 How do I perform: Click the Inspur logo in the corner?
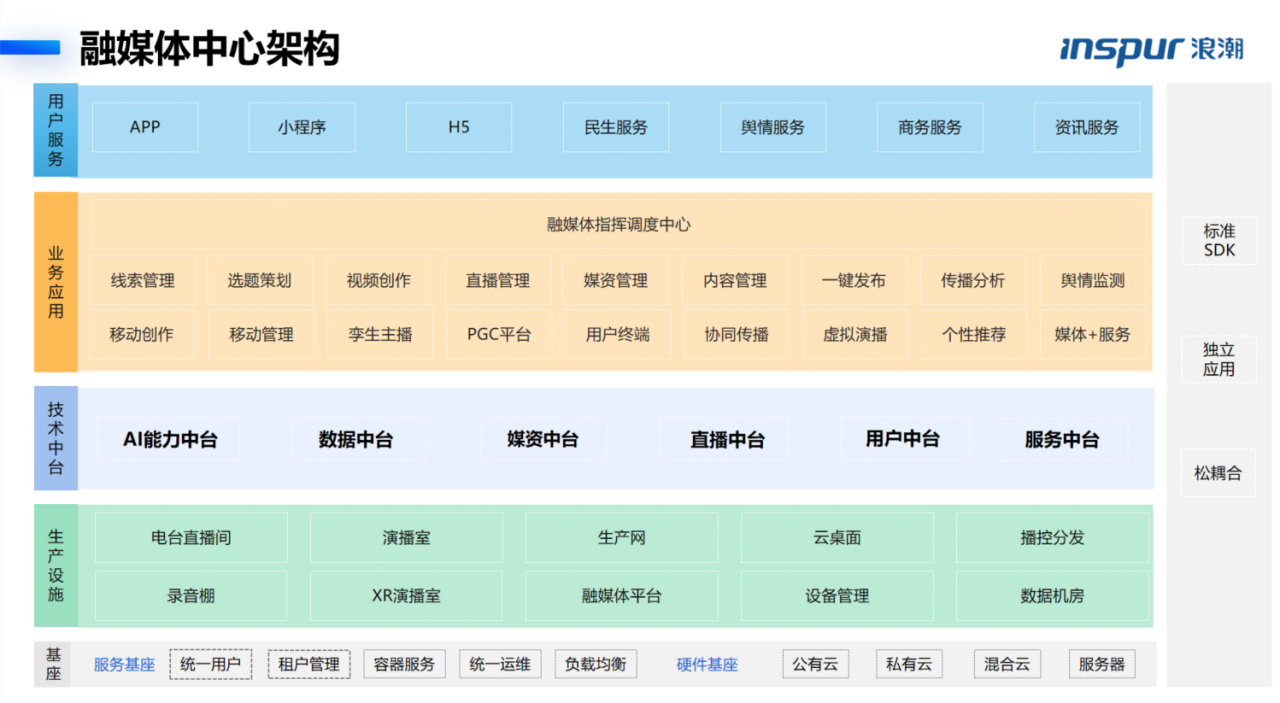coord(1150,49)
